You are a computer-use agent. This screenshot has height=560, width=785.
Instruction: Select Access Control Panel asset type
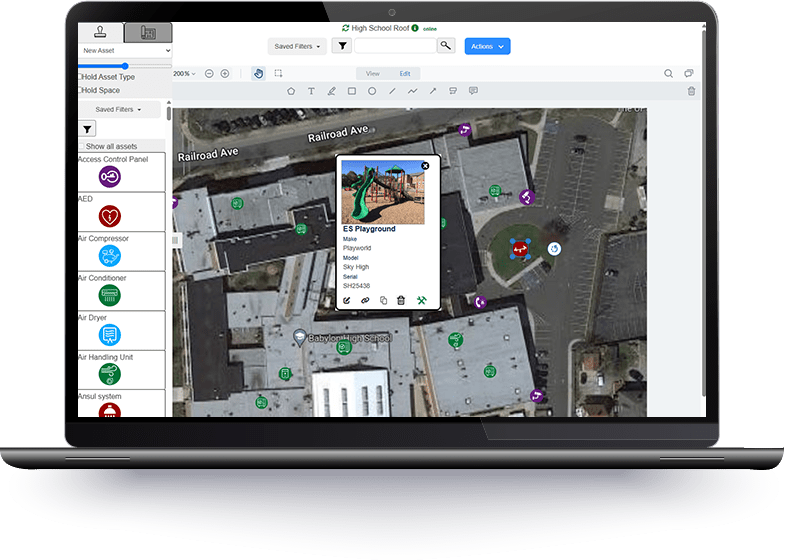click(110, 176)
